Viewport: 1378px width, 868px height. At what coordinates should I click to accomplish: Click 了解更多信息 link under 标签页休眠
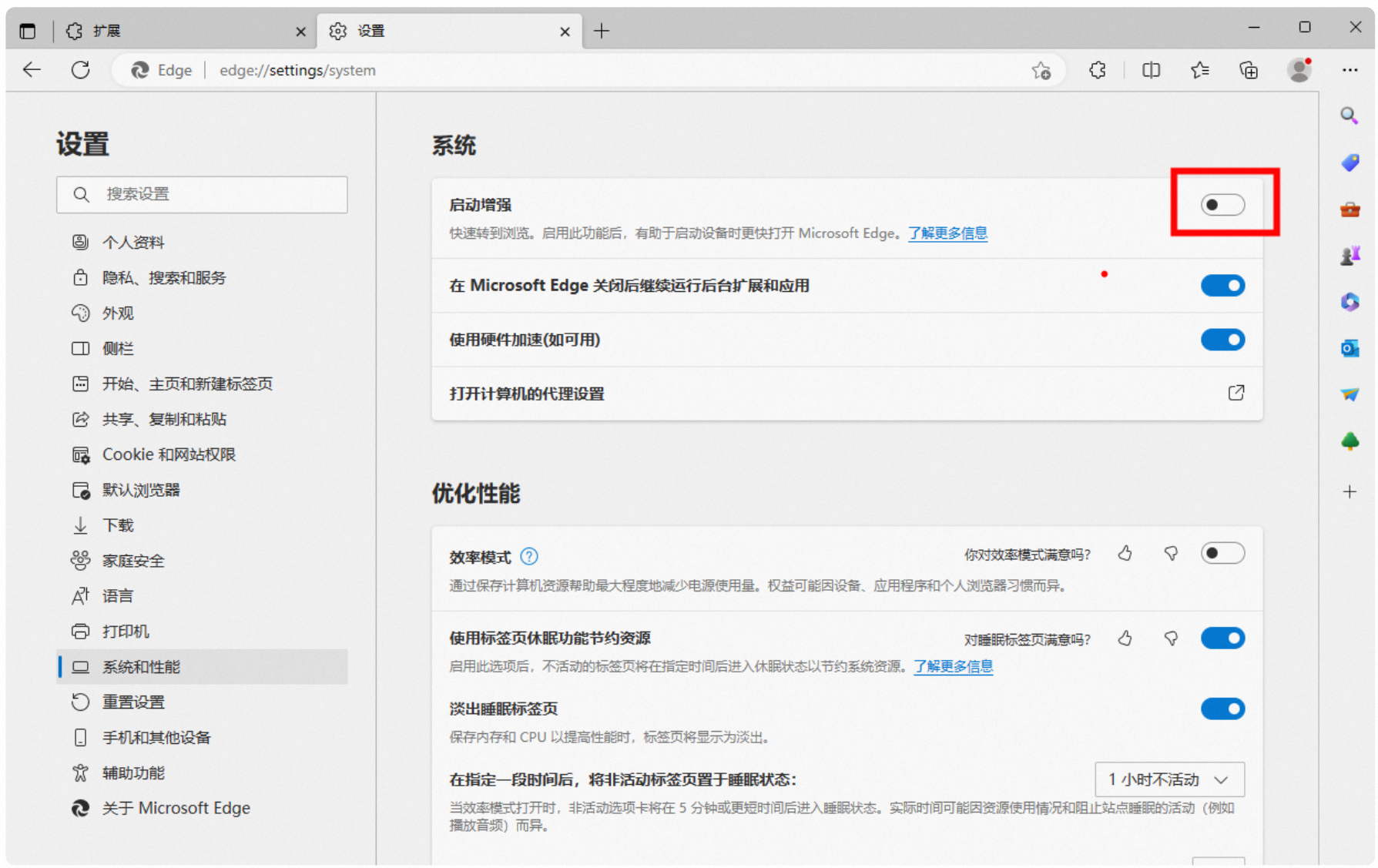coord(953,667)
